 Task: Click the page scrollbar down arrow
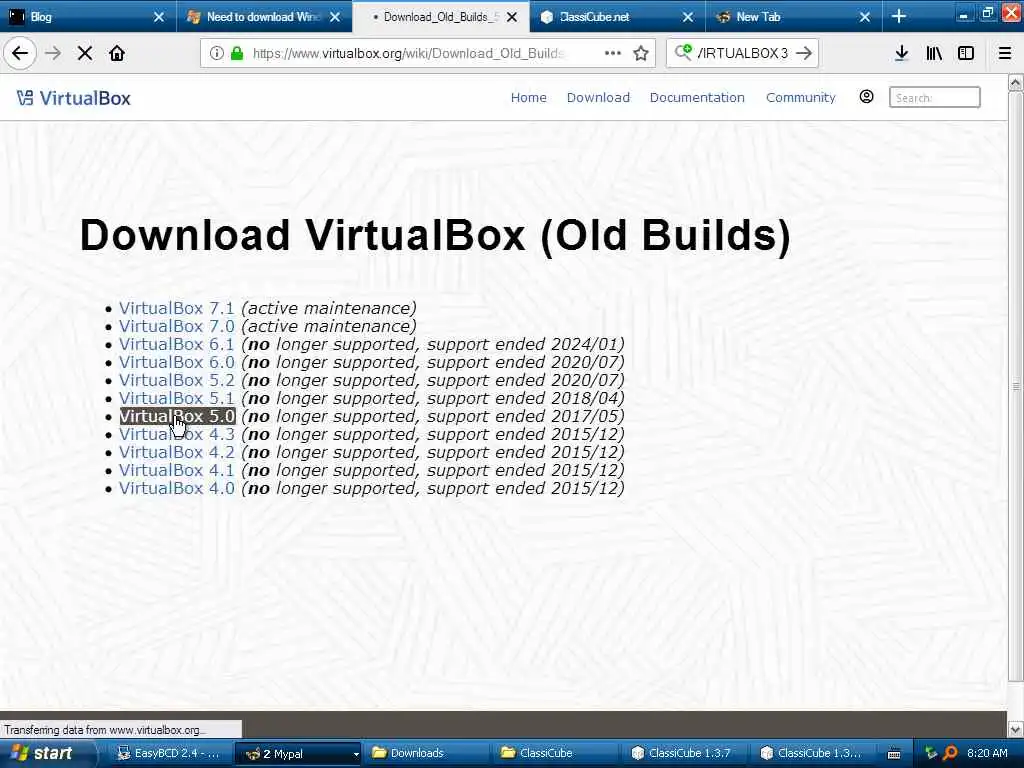pyautogui.click(x=1016, y=729)
